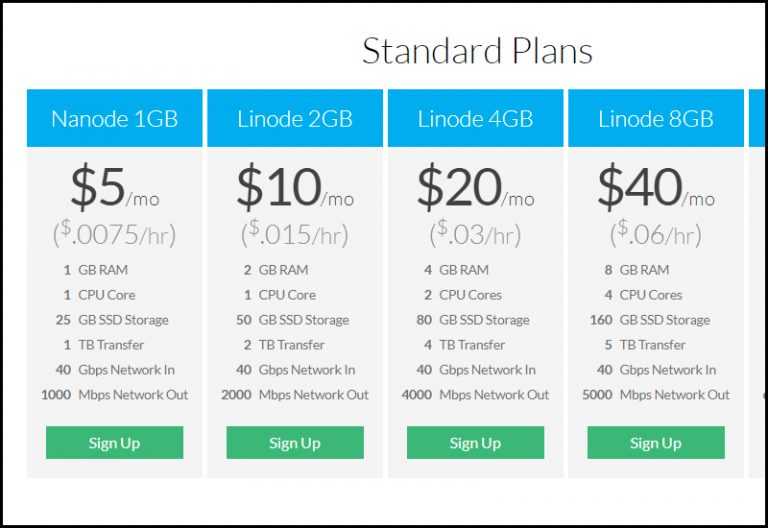Select the Linode 4GB plan header
Screen dimensions: 768x528
point(476,118)
